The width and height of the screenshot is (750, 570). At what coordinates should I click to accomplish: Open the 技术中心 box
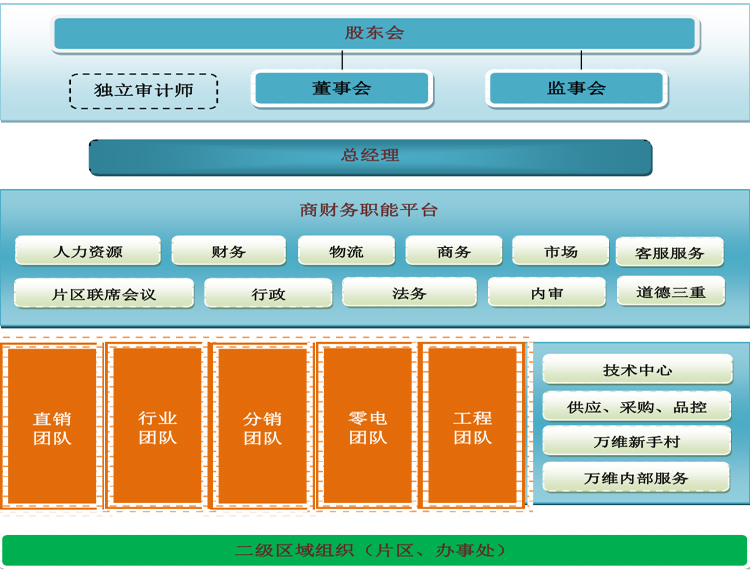point(637,370)
